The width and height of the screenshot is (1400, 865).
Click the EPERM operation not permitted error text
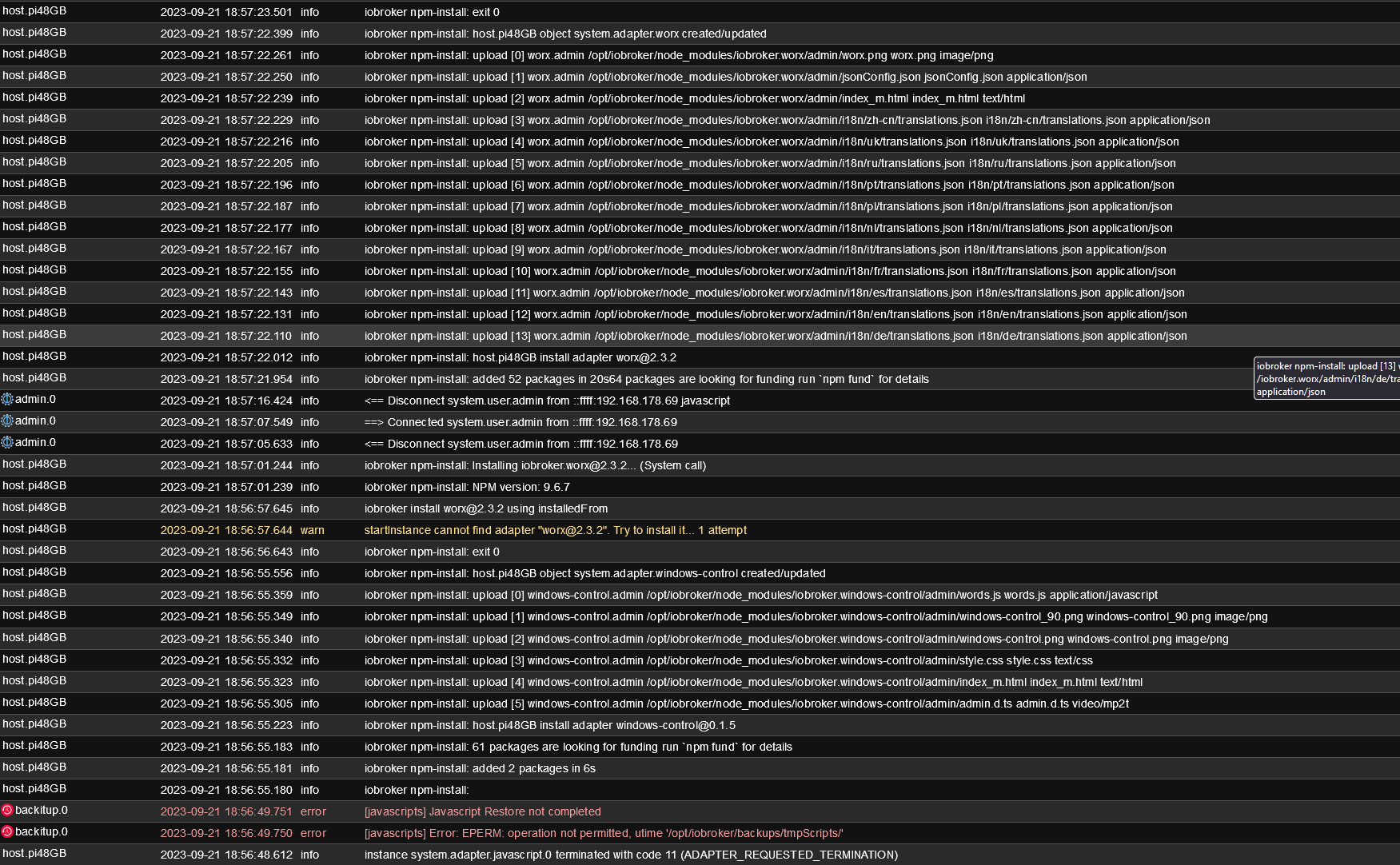[x=603, y=833]
